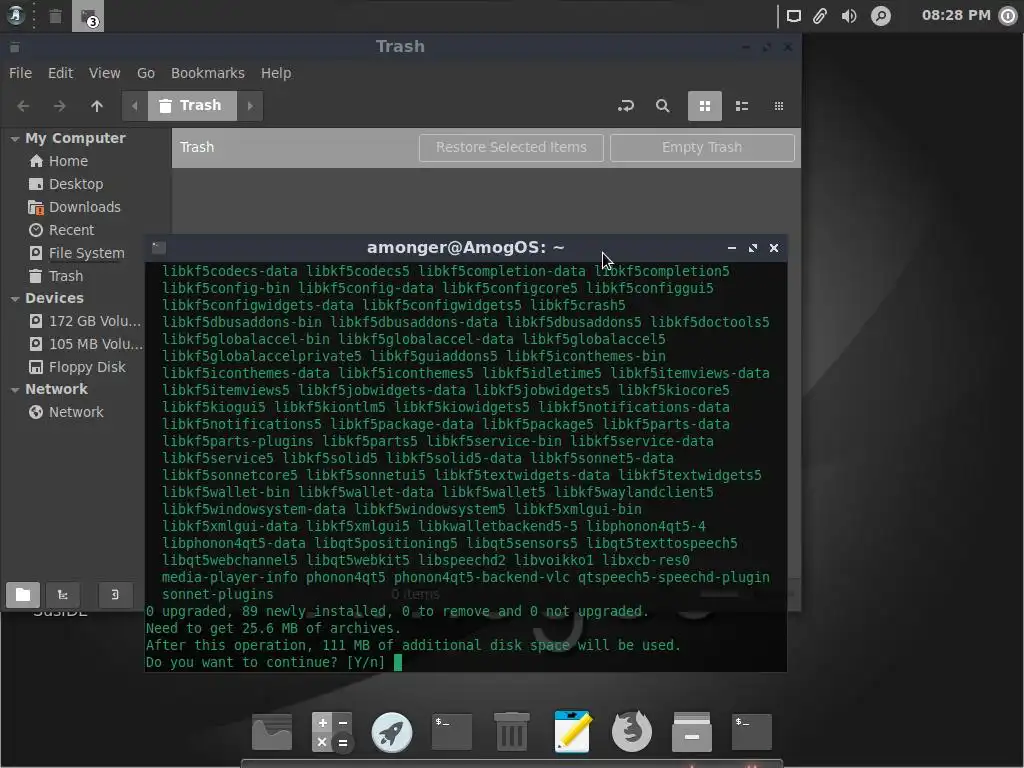Collapse the Devices section

(x=14, y=298)
